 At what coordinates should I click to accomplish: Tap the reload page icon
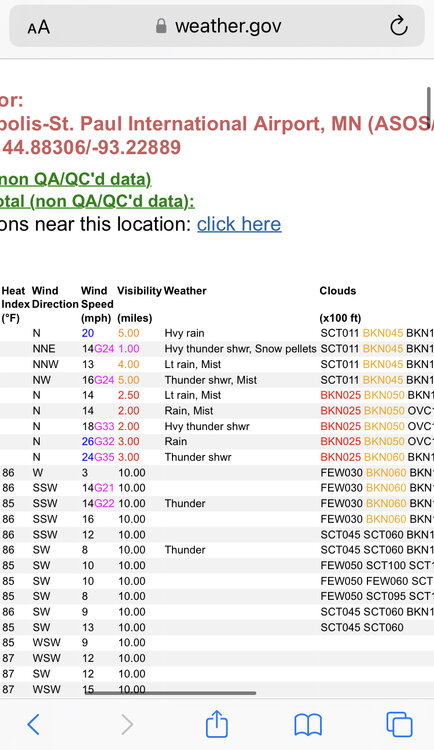click(399, 26)
